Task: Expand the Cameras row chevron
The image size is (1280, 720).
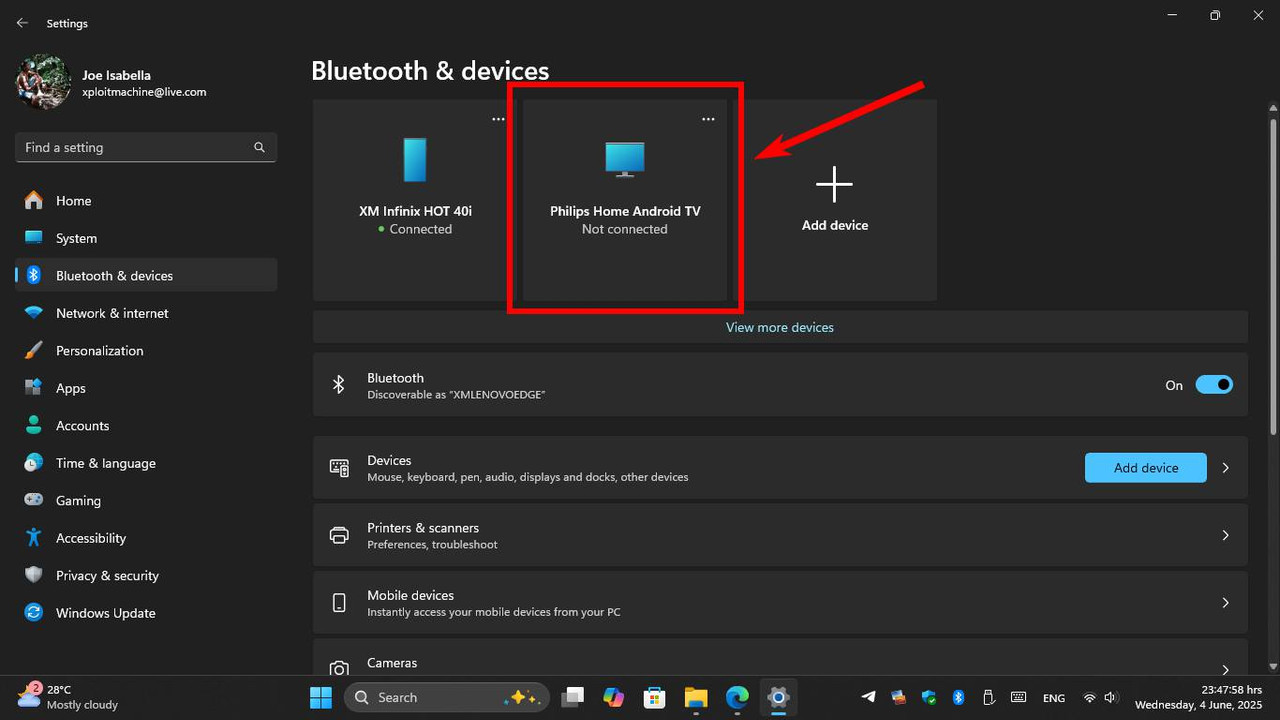Action: coord(1226,669)
